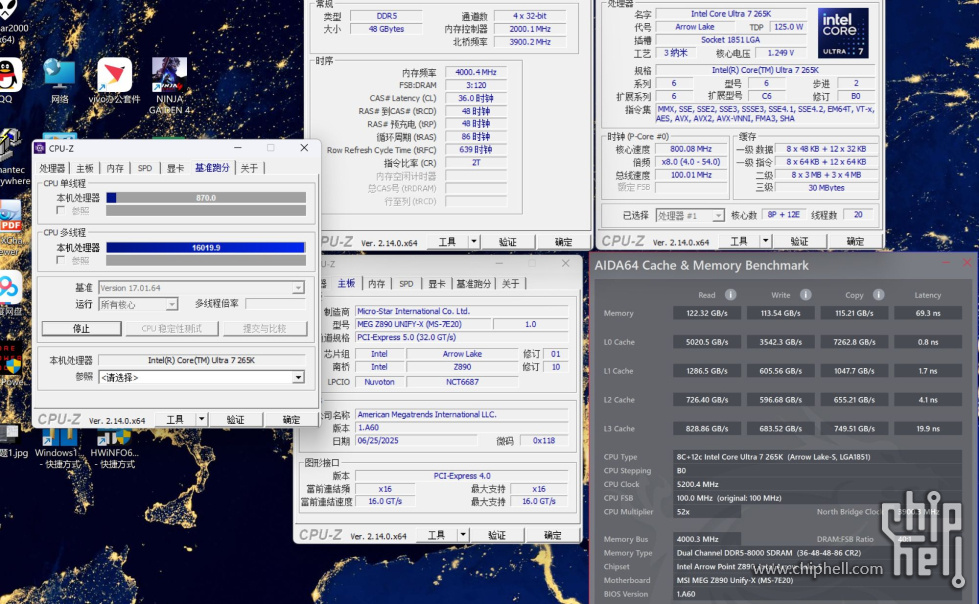Click the CPU 多线程 score progress bar
This screenshot has height=604, width=979.
click(205, 248)
